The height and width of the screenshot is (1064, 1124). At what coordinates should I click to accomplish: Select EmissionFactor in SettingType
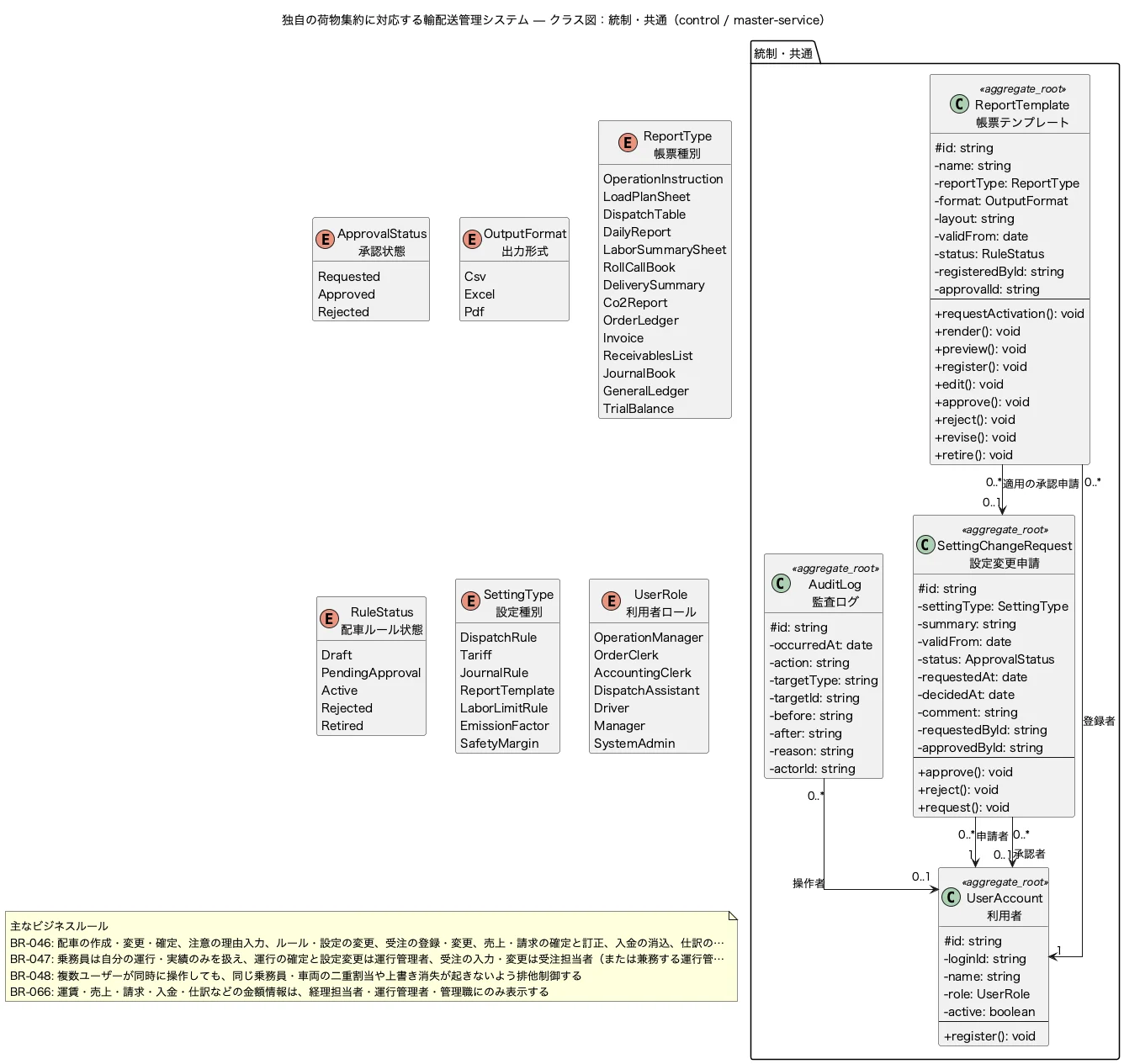(505, 726)
